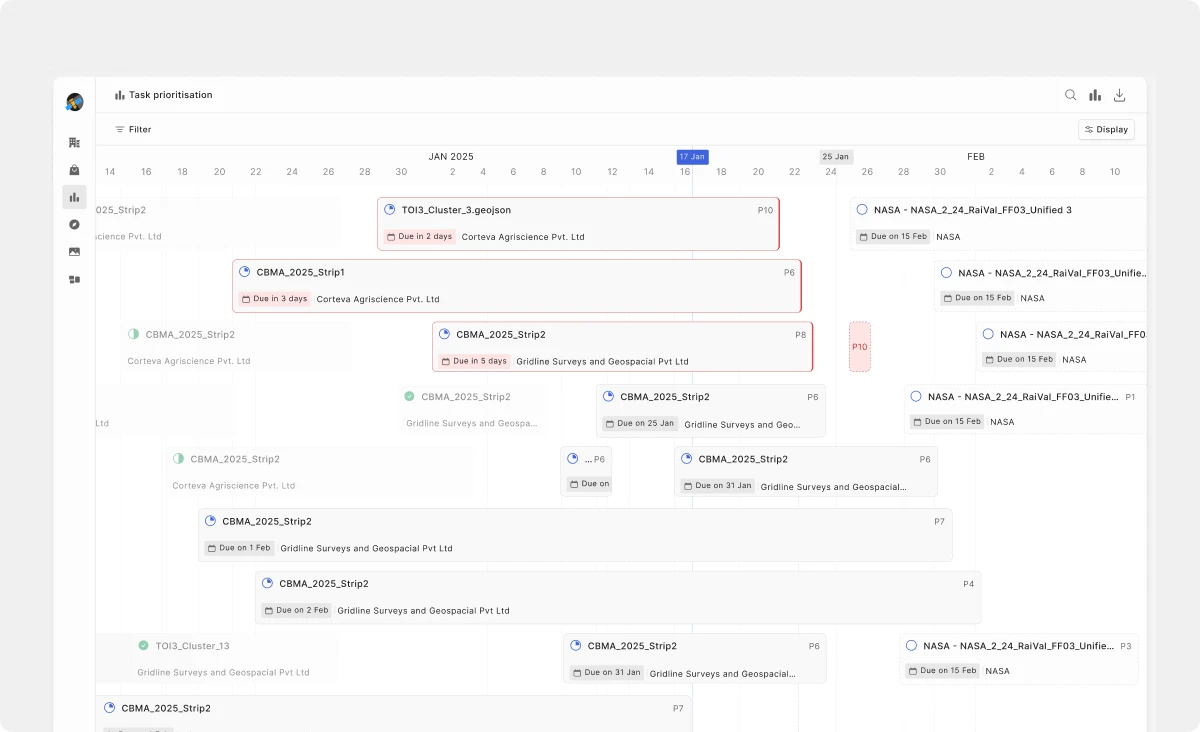Screen dimensions: 1200x732
Task: Click empty circle icon on NASA Unified 3 card
Action: (862, 210)
